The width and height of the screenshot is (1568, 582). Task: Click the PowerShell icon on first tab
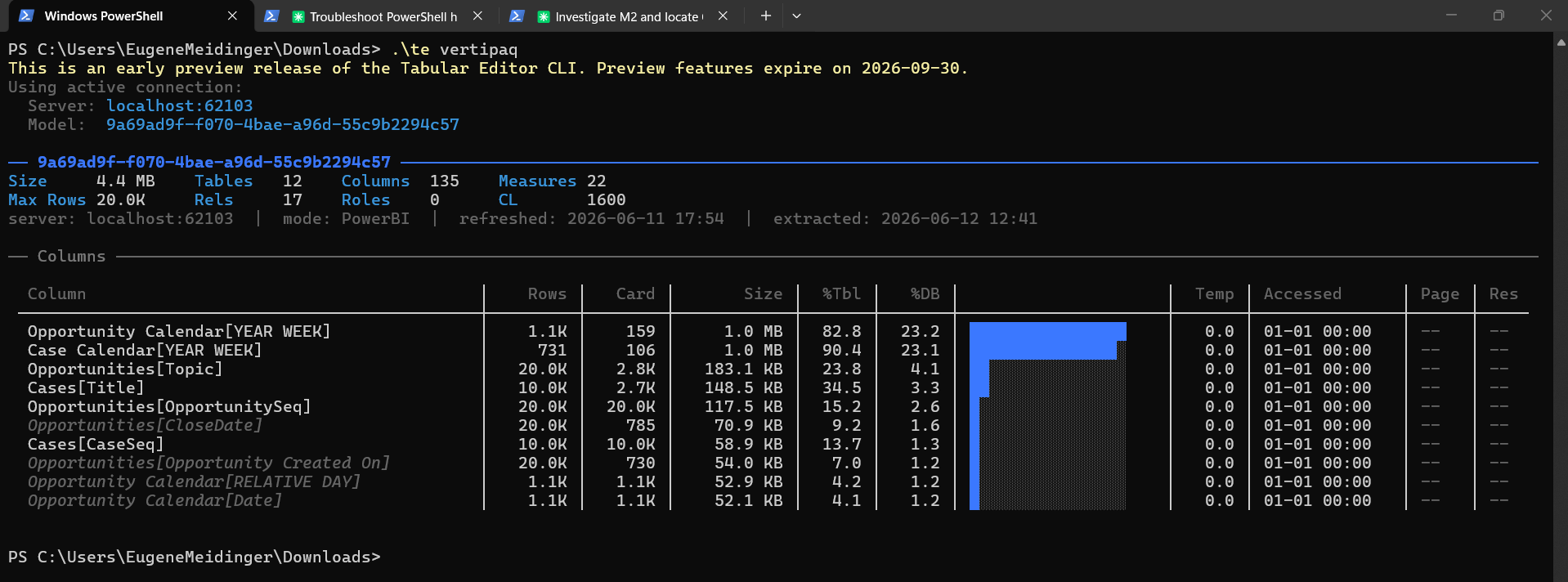26,16
